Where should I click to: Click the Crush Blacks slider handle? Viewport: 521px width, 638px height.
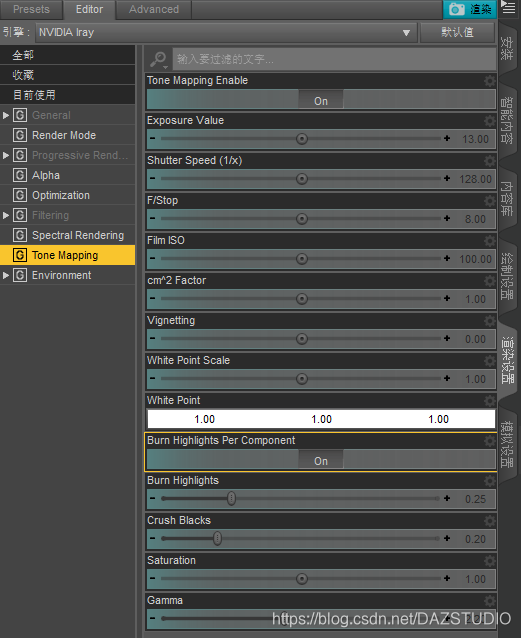click(x=217, y=538)
